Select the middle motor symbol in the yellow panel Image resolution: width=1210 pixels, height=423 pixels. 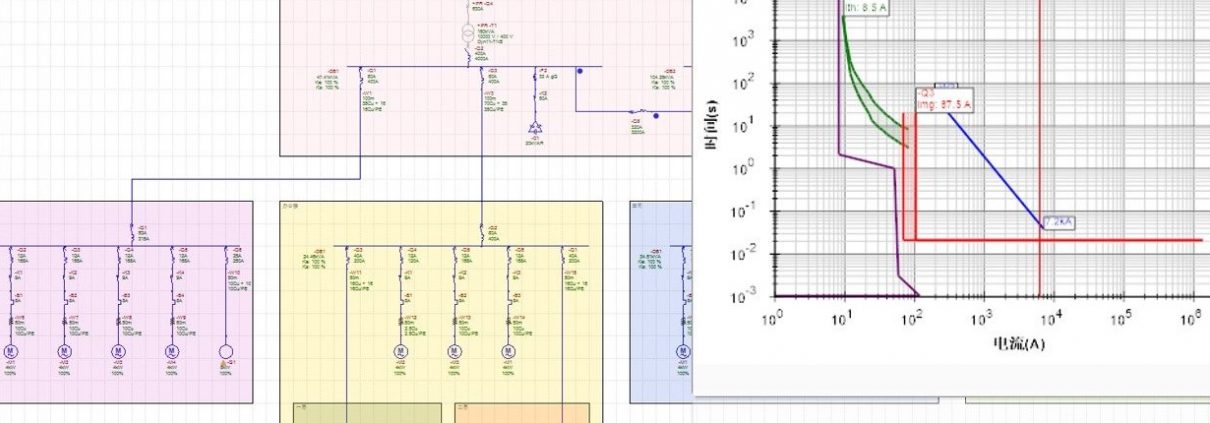tap(454, 351)
